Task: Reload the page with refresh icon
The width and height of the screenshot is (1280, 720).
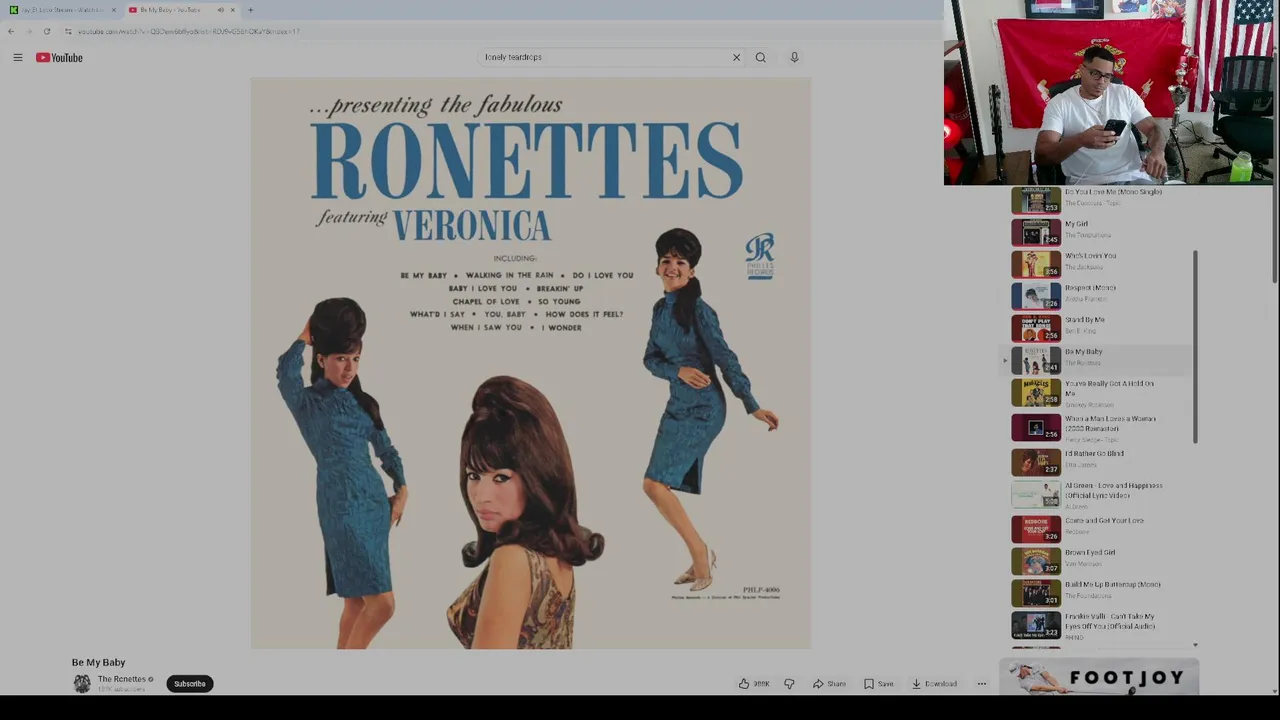Action: point(46,31)
